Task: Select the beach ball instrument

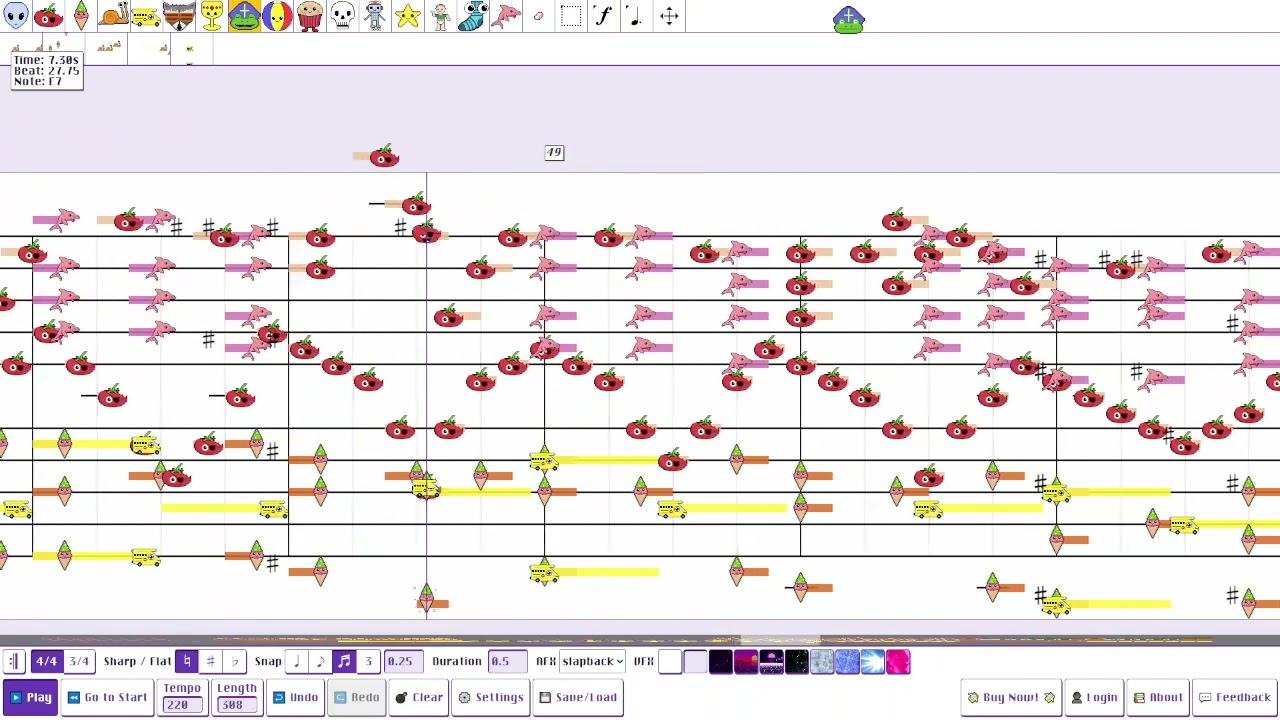Action: tap(277, 16)
